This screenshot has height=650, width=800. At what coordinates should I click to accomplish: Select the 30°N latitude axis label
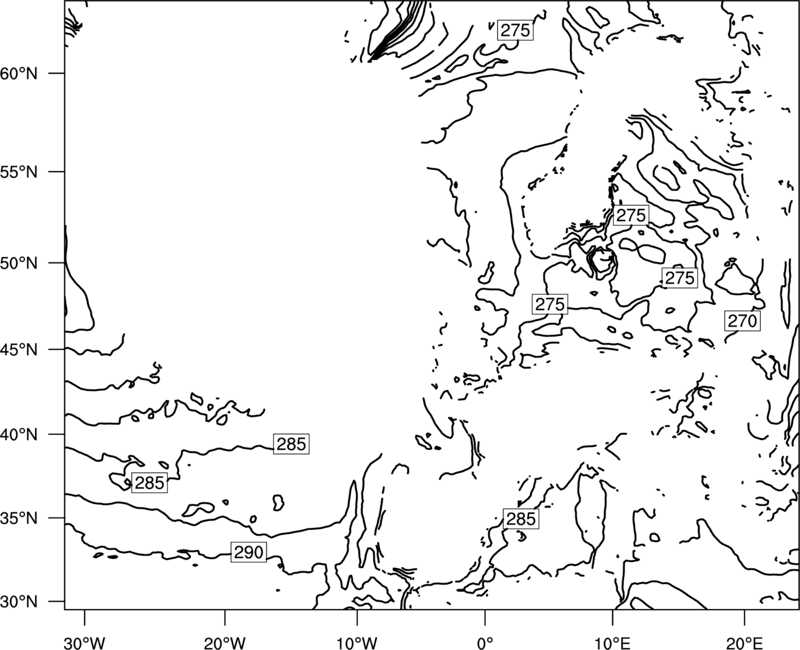pos(19,602)
